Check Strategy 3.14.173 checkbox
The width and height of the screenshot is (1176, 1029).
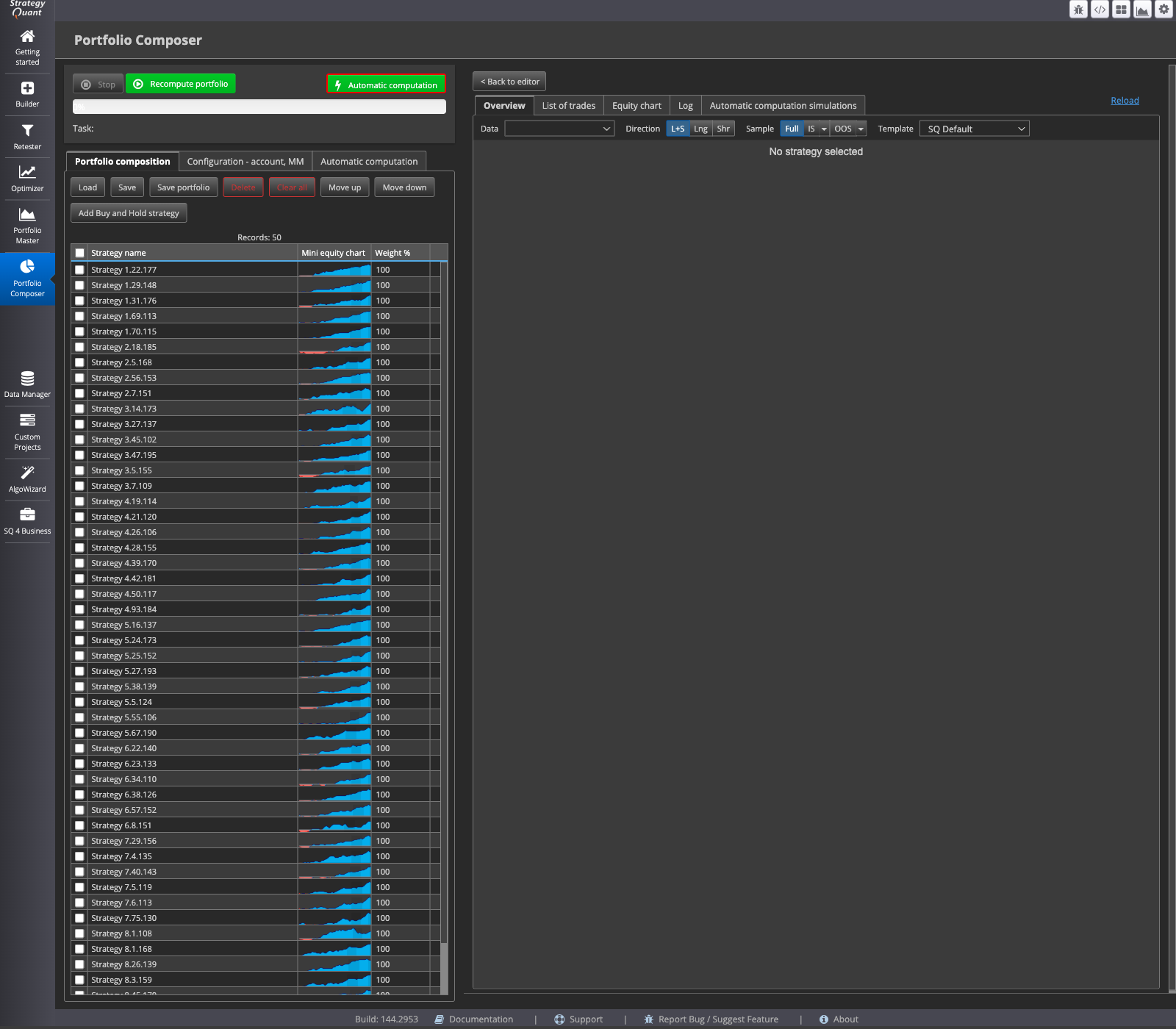click(79, 409)
